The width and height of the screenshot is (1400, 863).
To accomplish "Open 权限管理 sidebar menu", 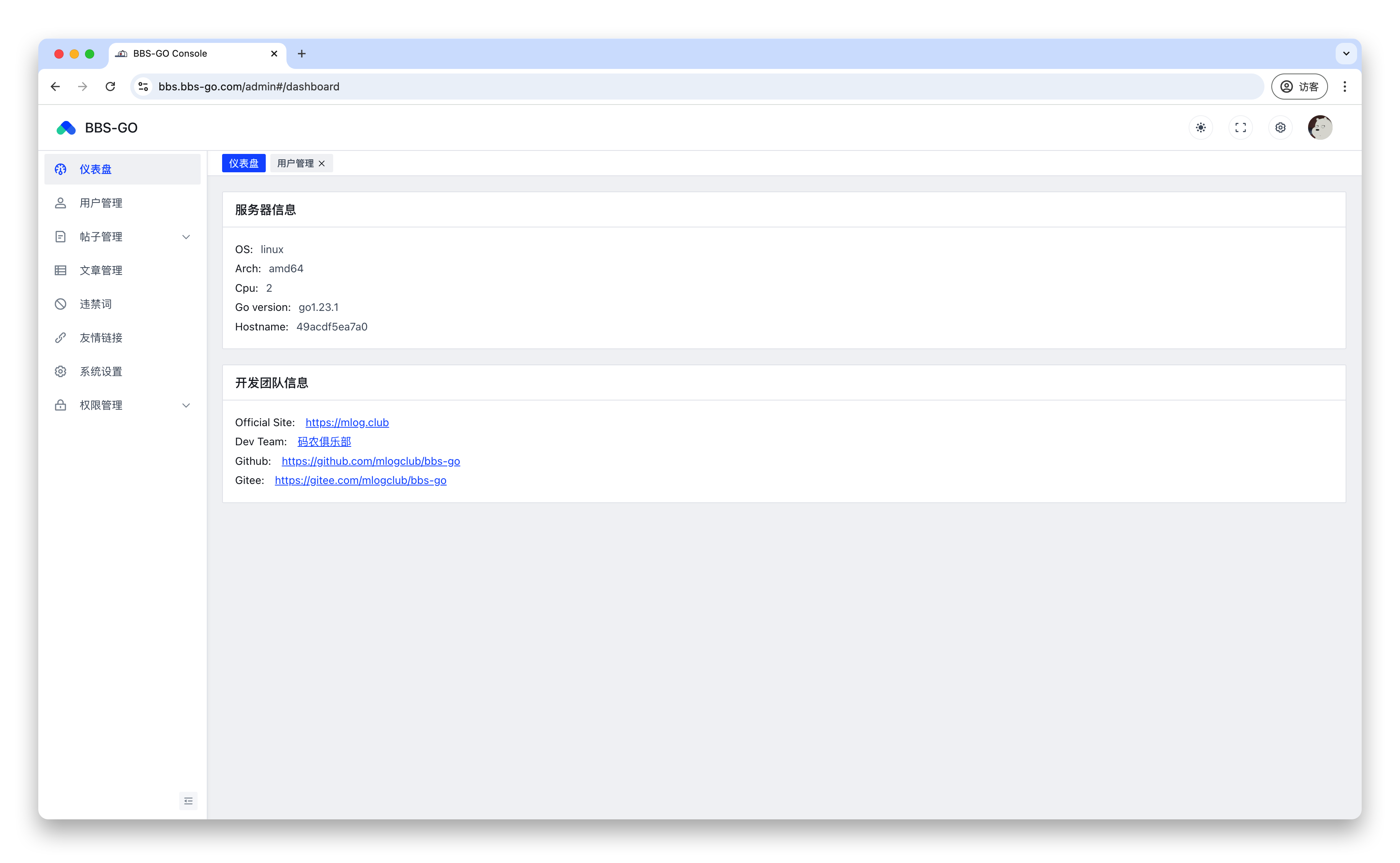I will click(122, 405).
